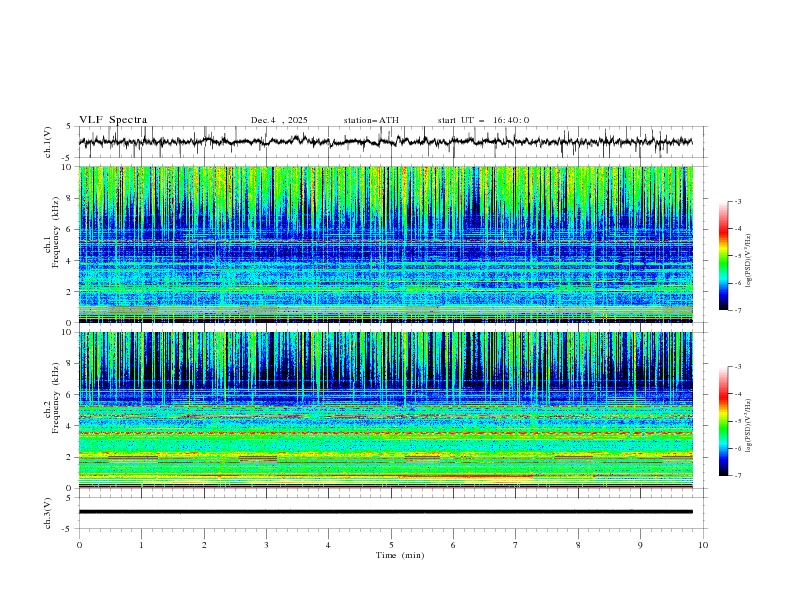Click ch.1 colorbar tick "-3"
The height and width of the screenshot is (612, 792).
click(x=737, y=201)
